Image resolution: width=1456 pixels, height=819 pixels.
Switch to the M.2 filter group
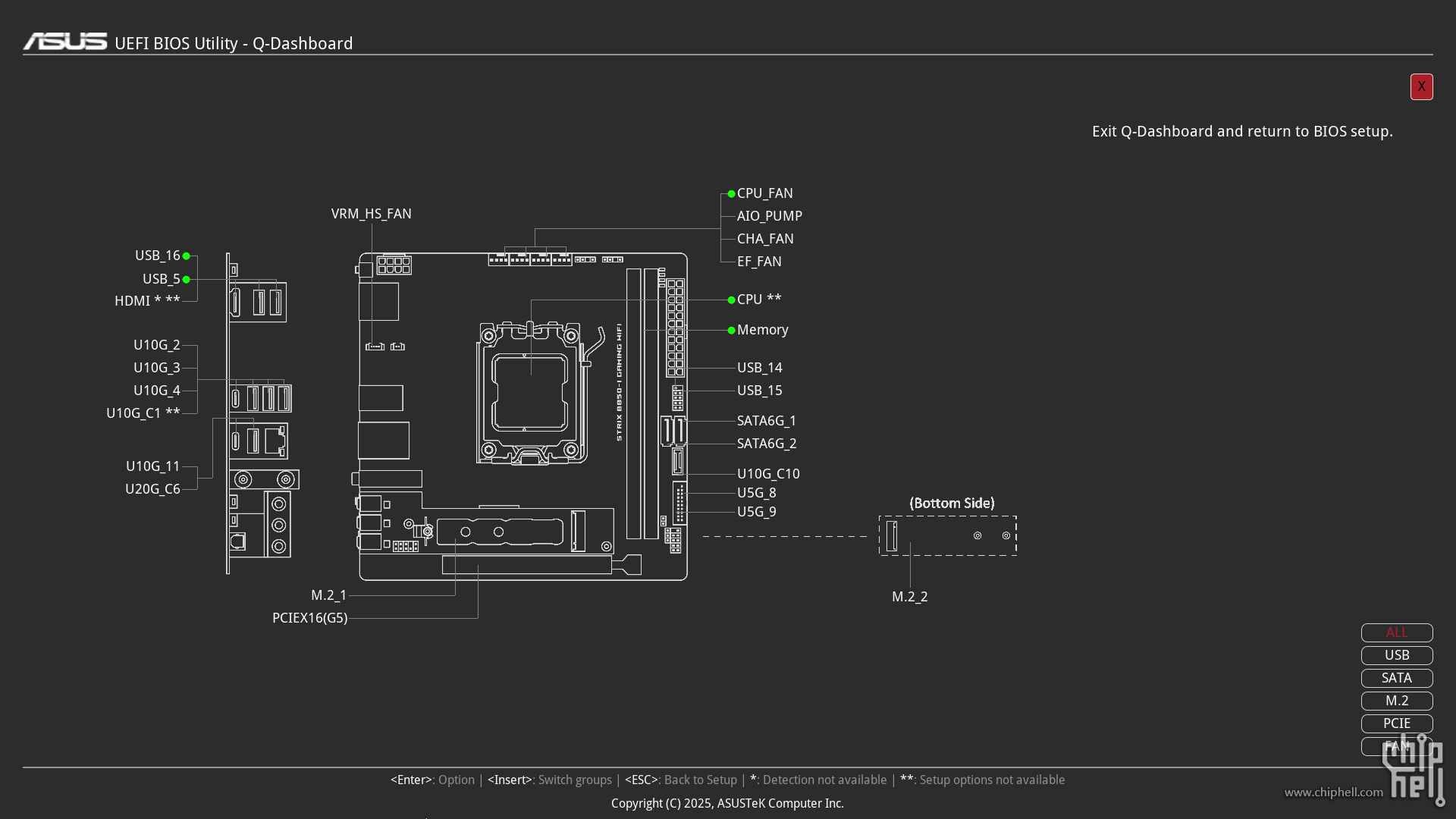click(x=1397, y=701)
